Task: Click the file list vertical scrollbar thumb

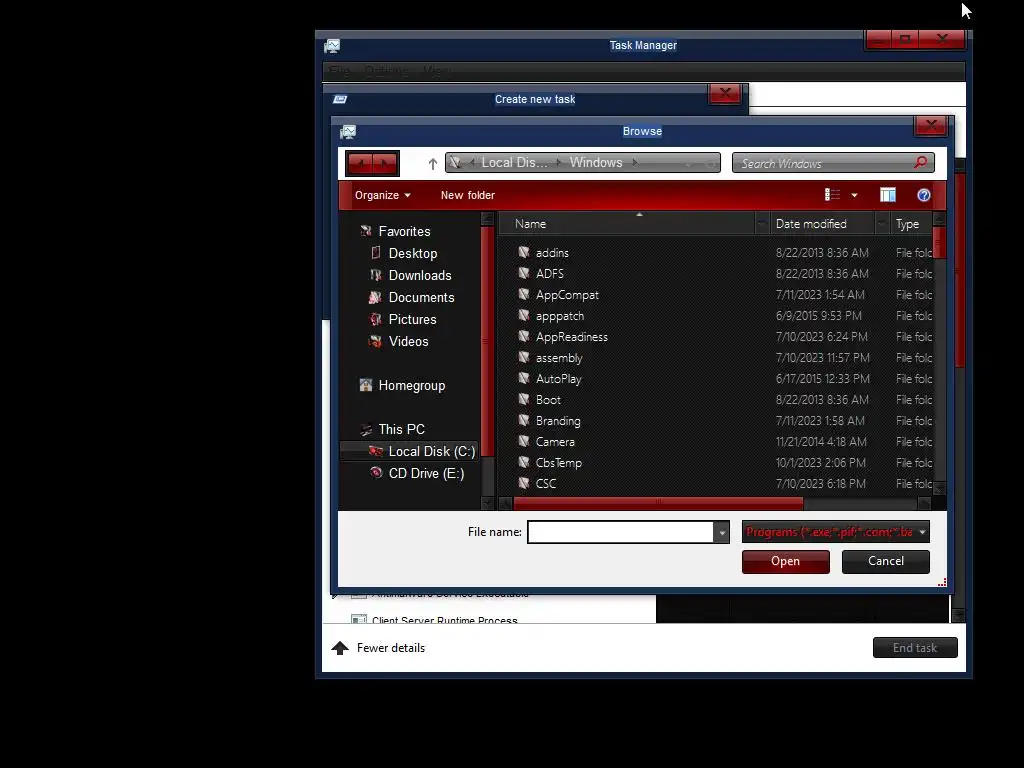Action: tap(940, 242)
